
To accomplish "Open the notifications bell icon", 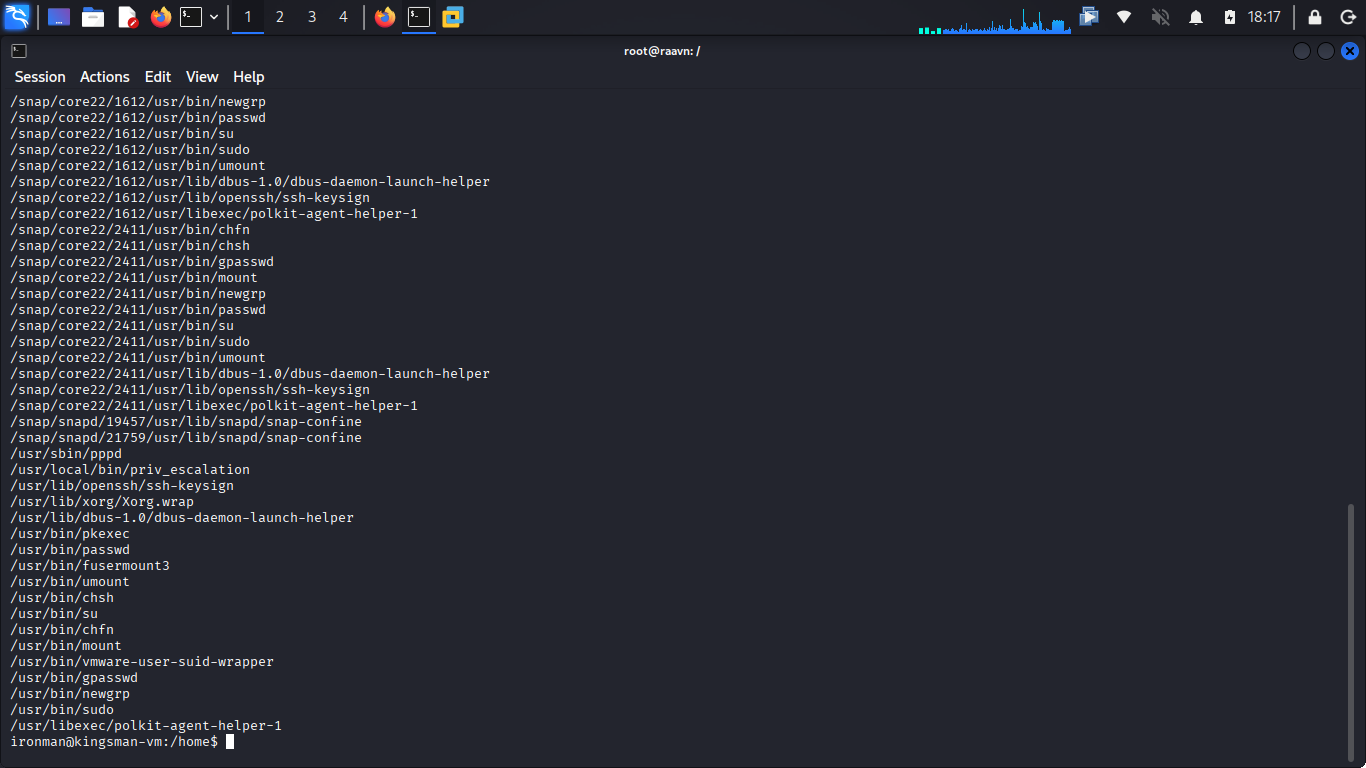I will pos(1196,17).
